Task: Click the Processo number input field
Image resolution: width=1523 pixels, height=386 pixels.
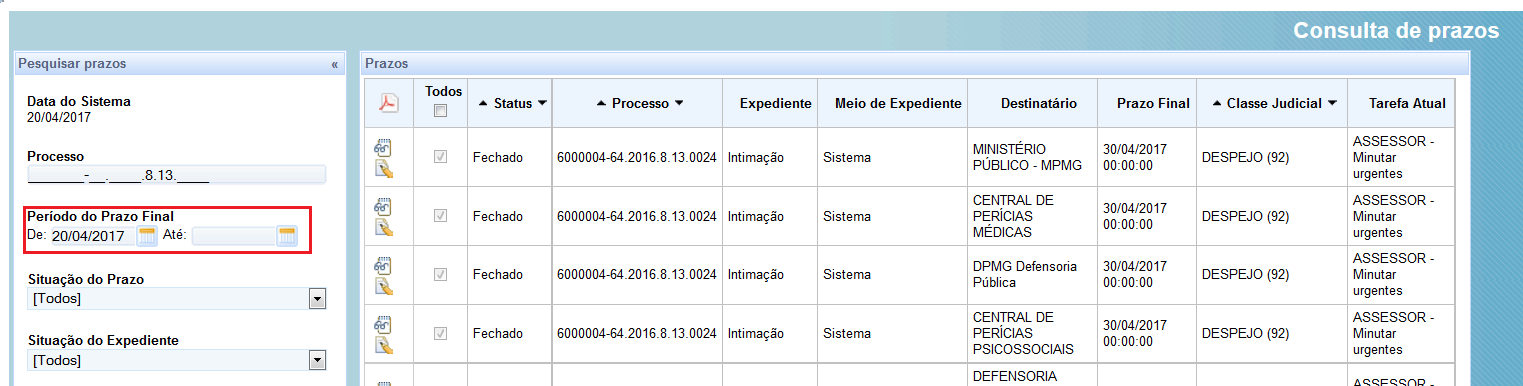Action: coord(176,175)
